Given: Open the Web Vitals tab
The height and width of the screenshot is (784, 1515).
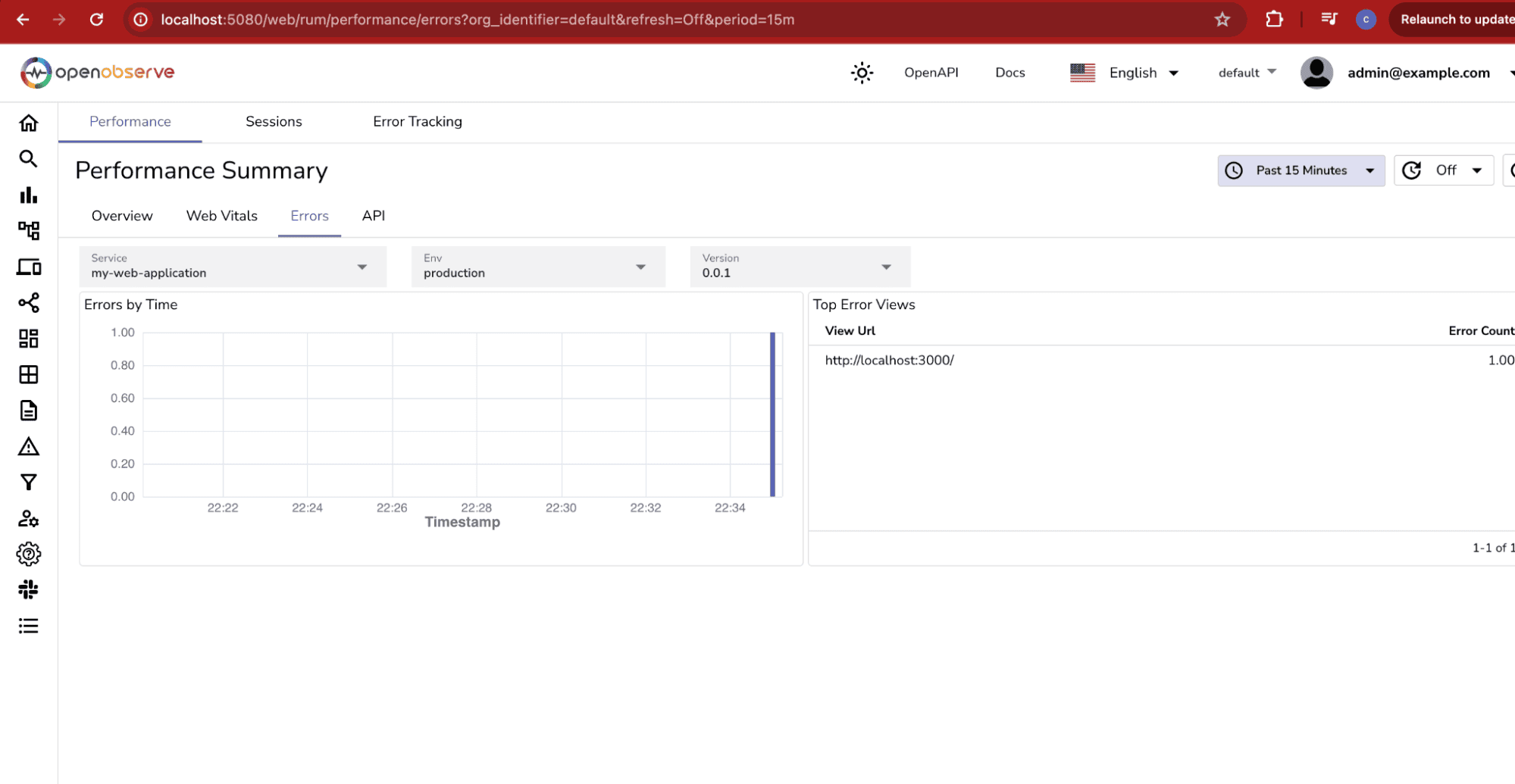Looking at the screenshot, I should pos(221,216).
